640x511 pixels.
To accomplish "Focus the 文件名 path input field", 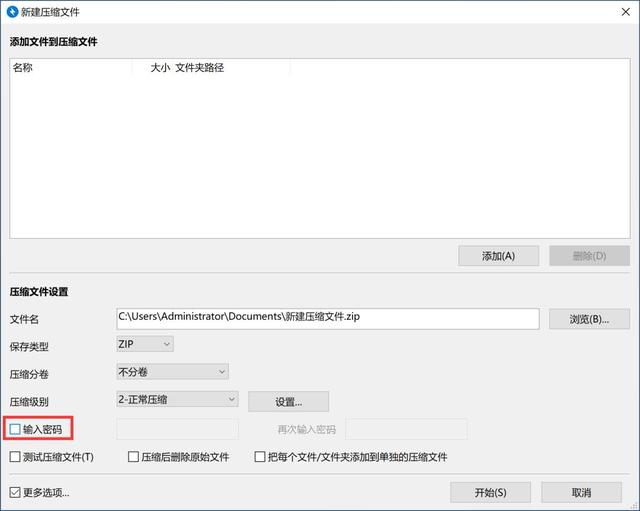I will coord(328,319).
